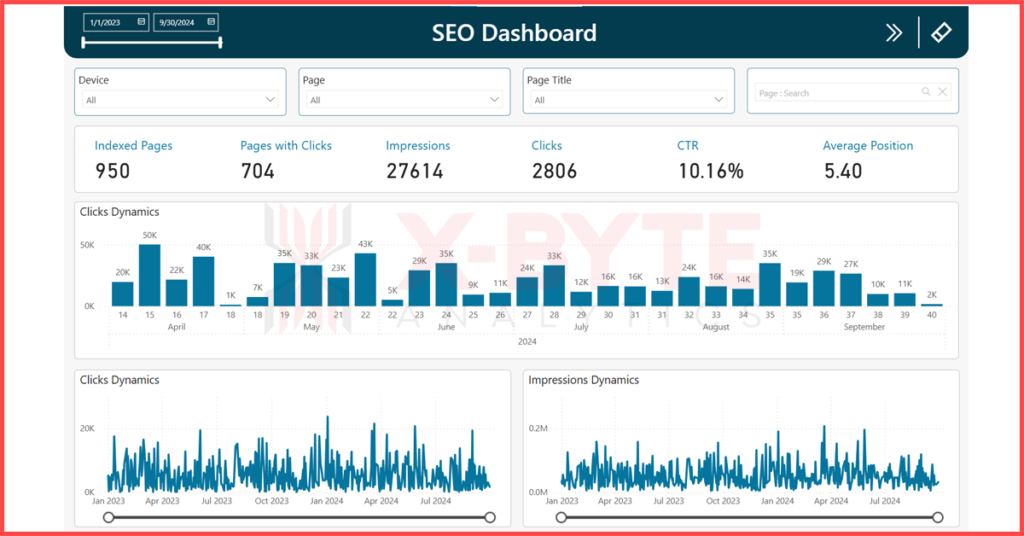Click the double chevron arrow icon in the header
Viewport: 1024px width, 536px height.
click(893, 33)
